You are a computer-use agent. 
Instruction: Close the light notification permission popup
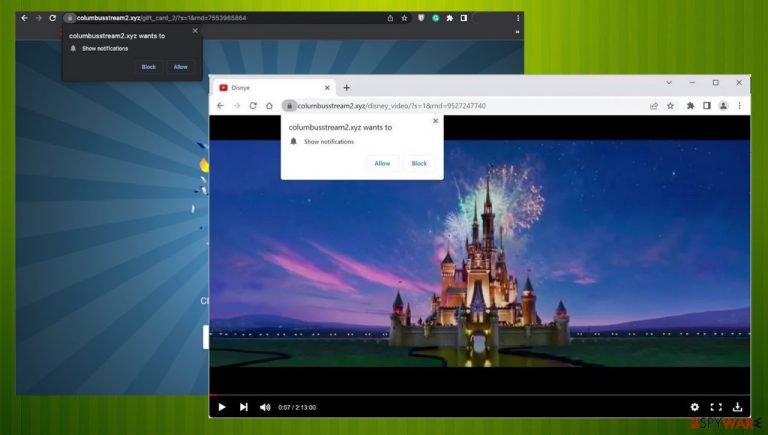point(435,121)
